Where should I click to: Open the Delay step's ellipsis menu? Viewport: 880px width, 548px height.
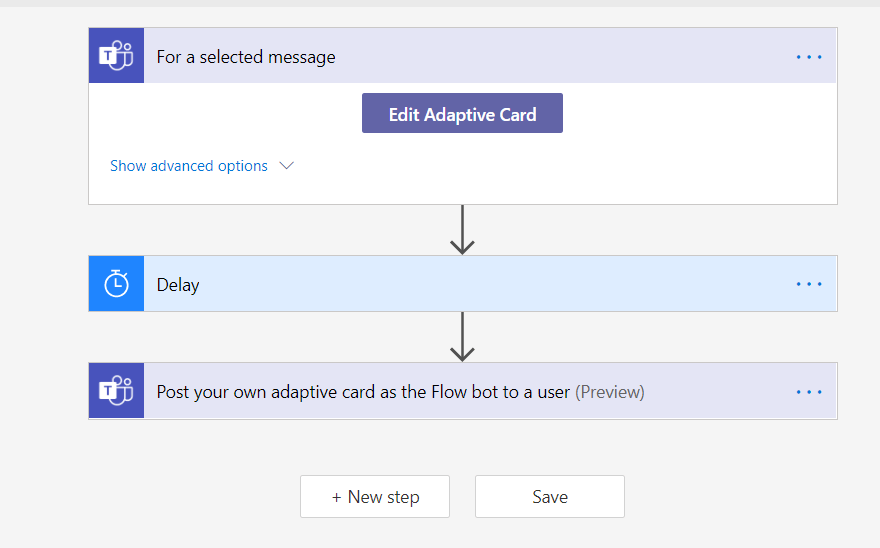(x=809, y=284)
